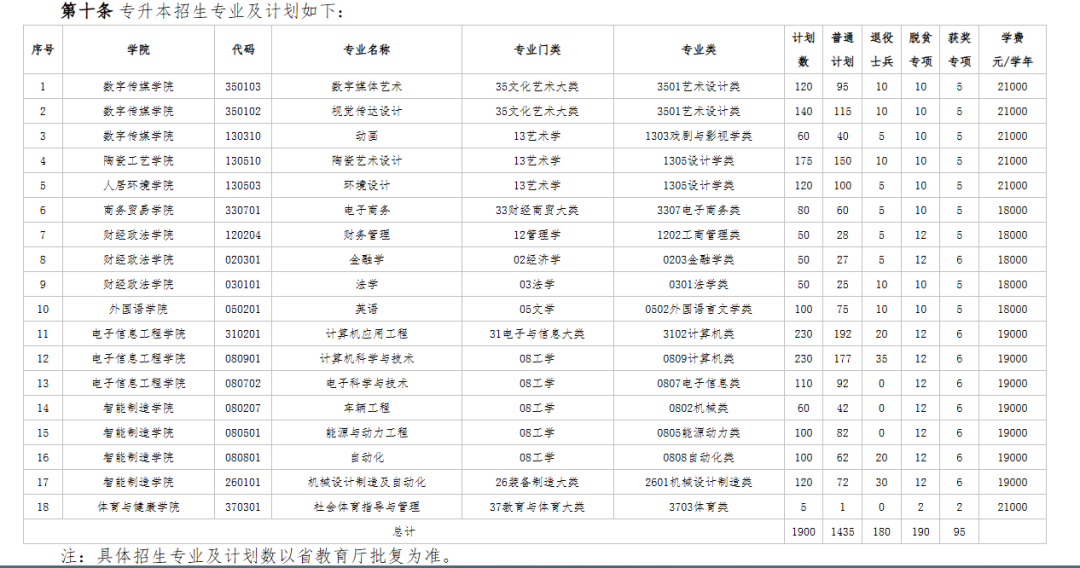Click the 33财经商贸大类 category cell

tap(537, 211)
